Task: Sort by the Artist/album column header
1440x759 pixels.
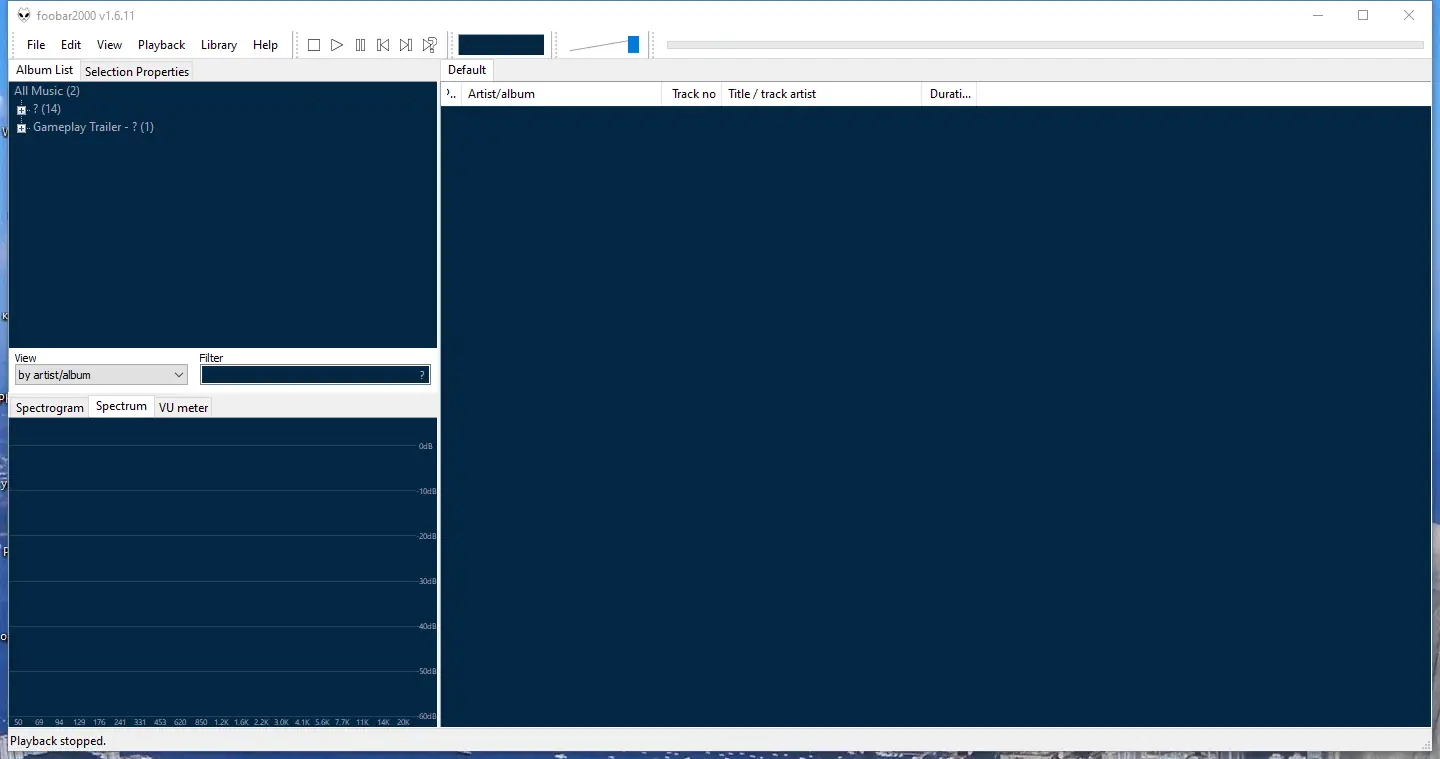Action: pyautogui.click(x=561, y=94)
